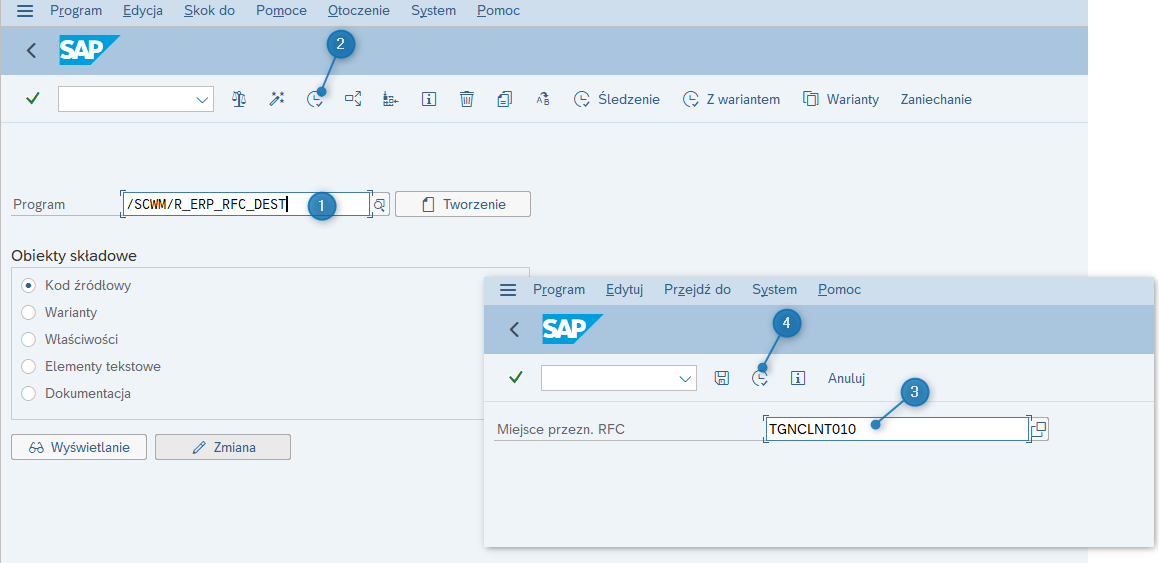The width and height of the screenshot is (1159, 563).
Task: Click the balance-scale check icon in toolbar
Action: click(239, 99)
